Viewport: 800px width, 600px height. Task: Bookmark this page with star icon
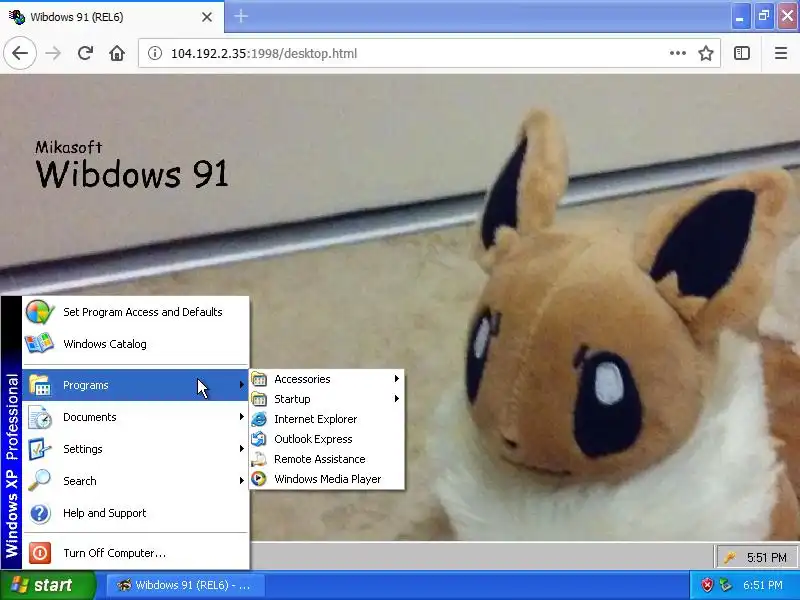(x=706, y=53)
